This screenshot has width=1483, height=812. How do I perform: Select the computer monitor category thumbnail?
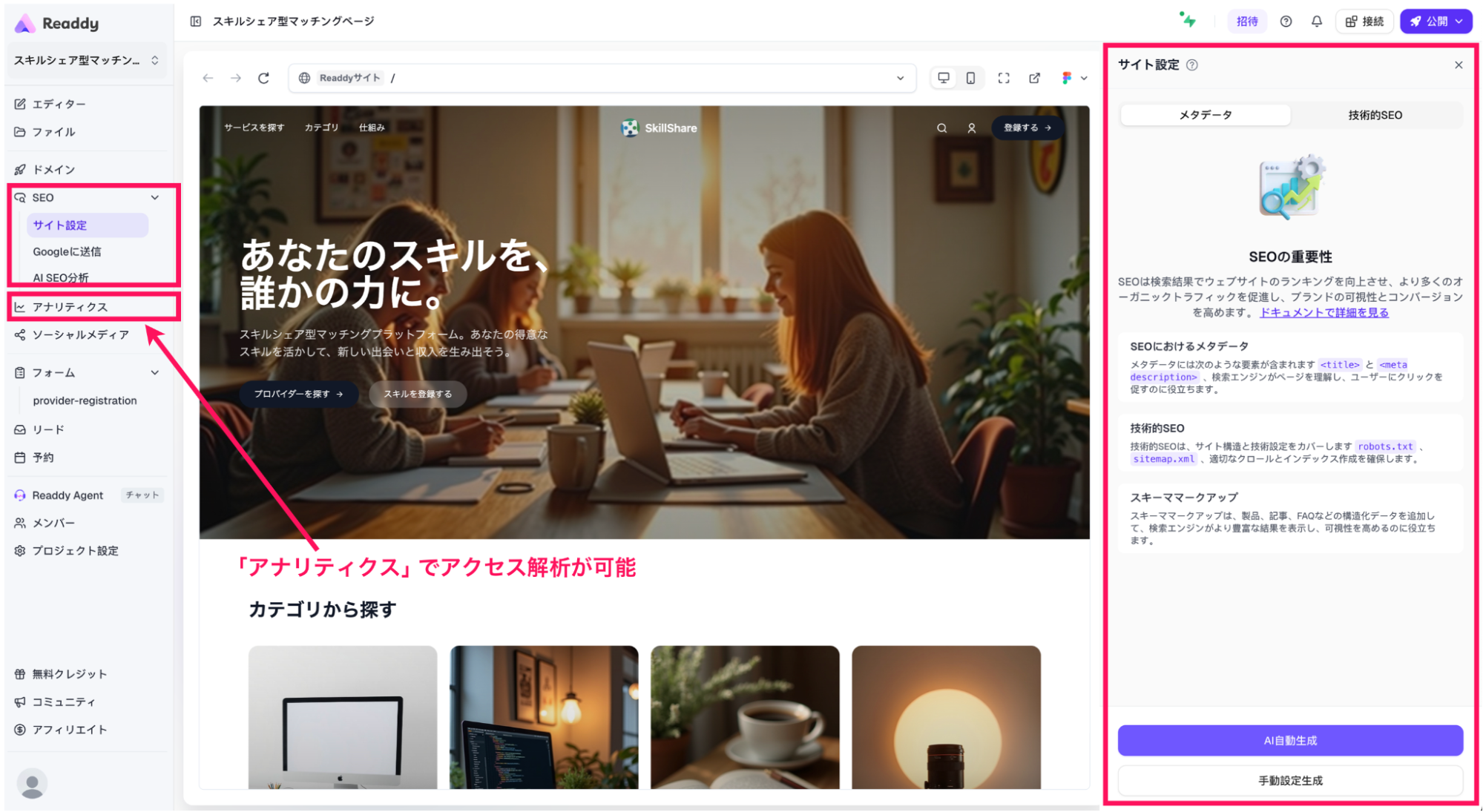[x=343, y=716]
